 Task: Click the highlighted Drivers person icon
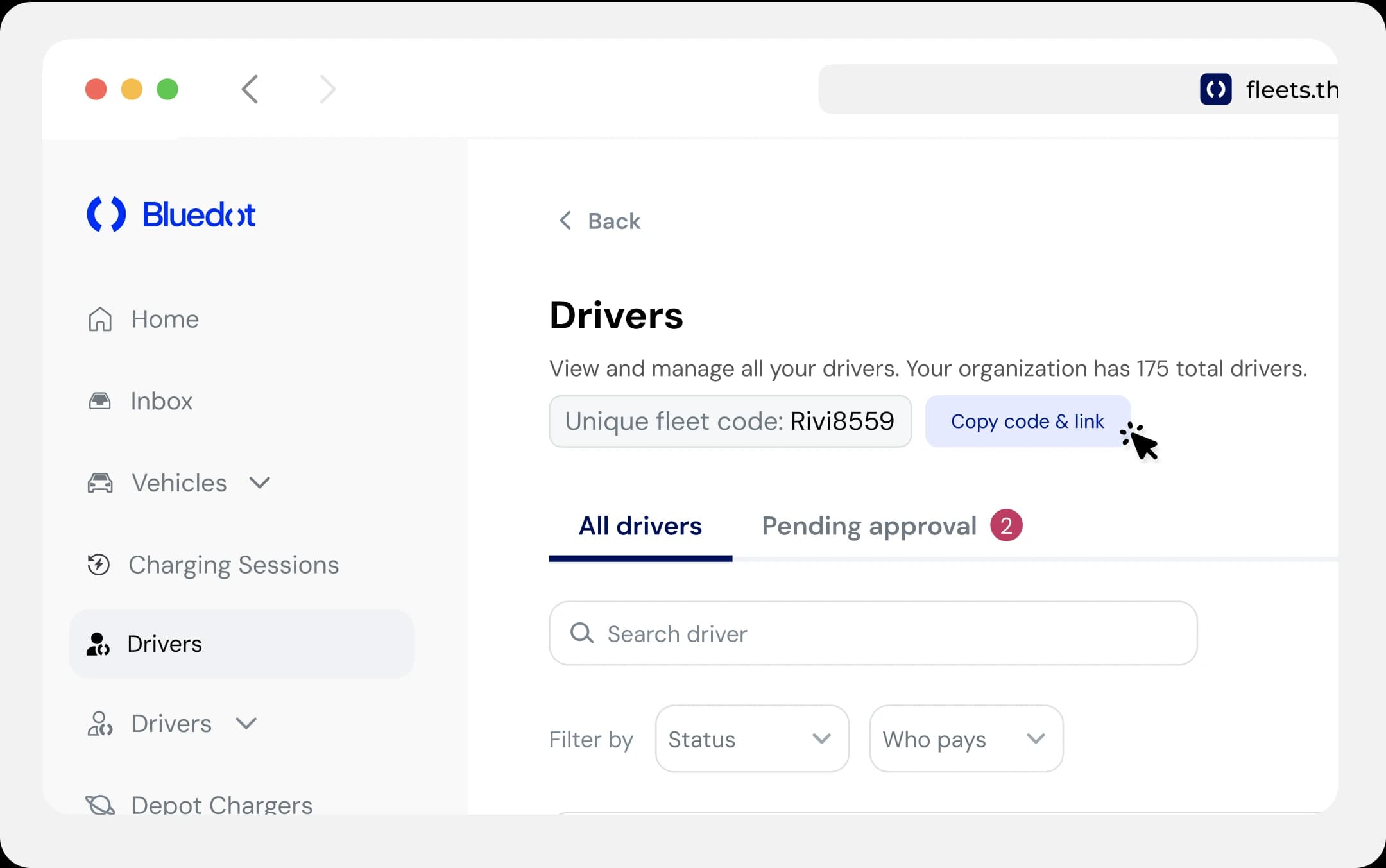pos(98,644)
